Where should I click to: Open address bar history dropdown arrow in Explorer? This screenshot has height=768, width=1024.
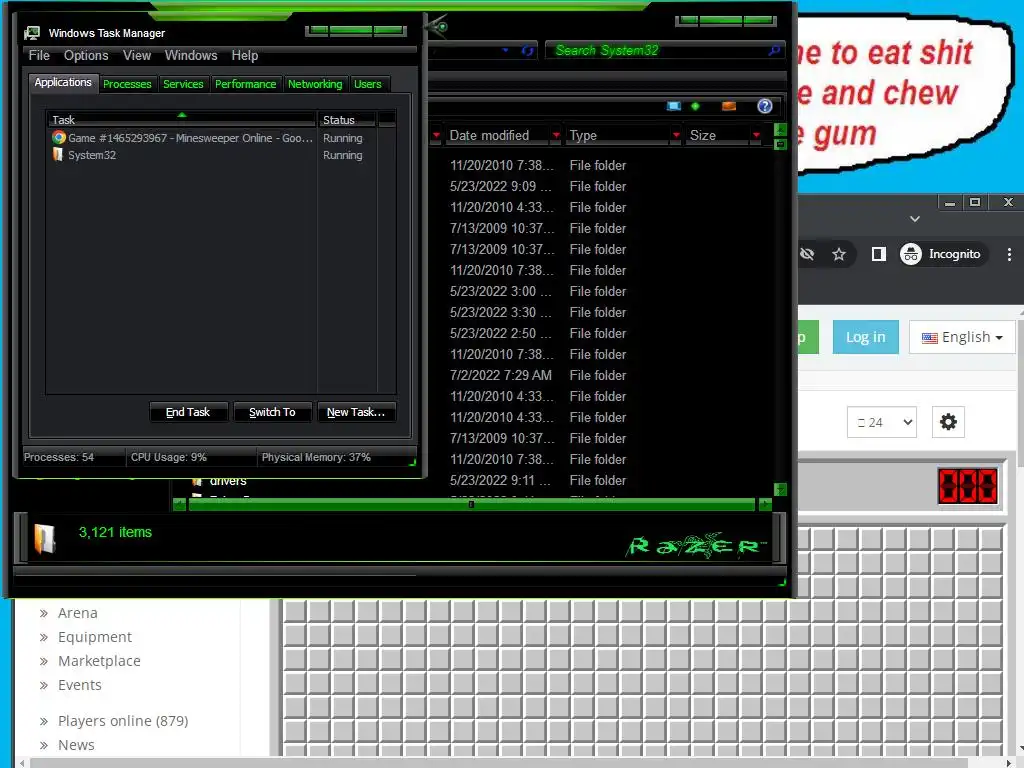point(505,50)
